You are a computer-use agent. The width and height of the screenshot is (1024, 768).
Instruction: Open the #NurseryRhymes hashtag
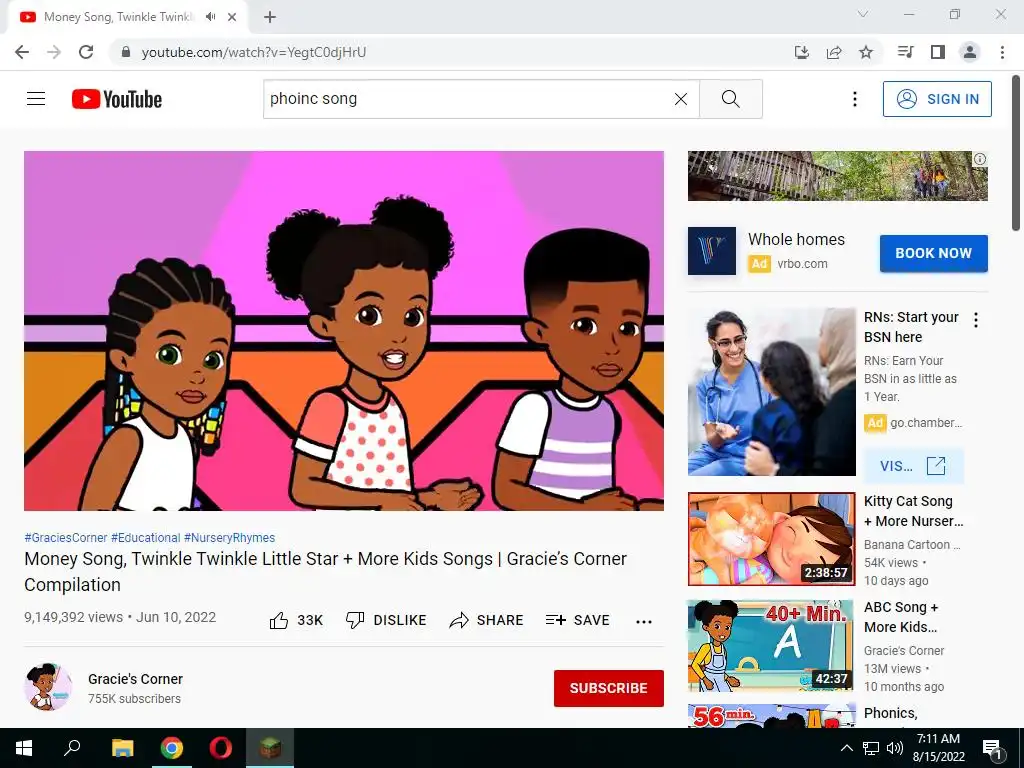click(x=229, y=537)
